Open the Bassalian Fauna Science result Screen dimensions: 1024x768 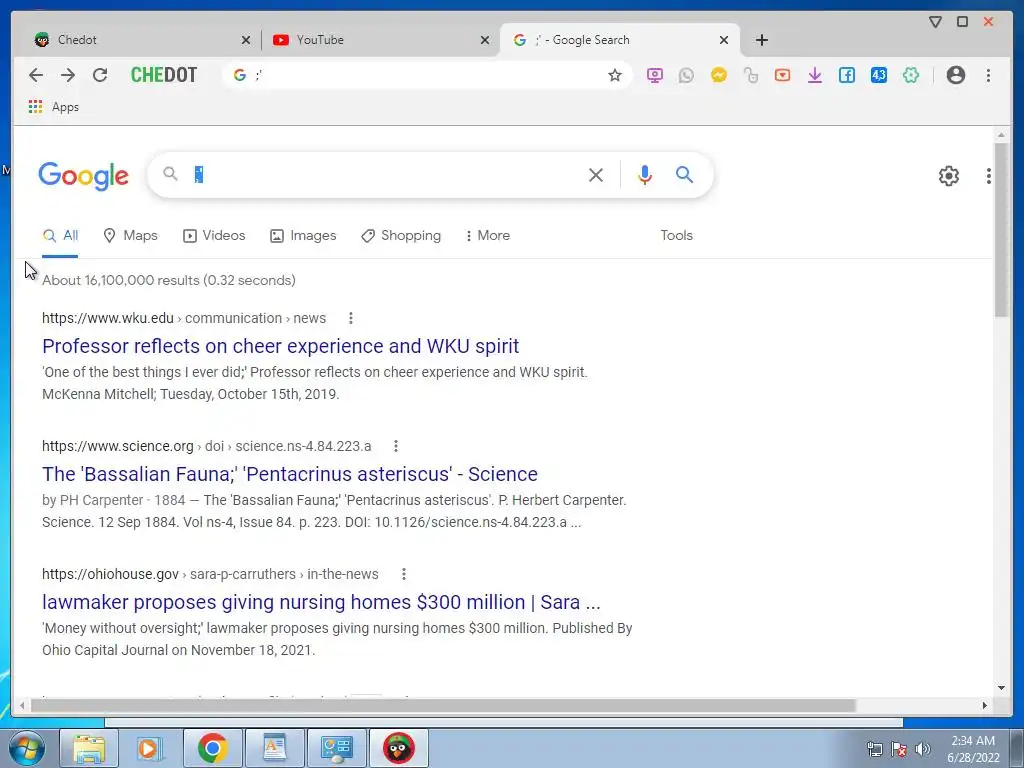tap(290, 474)
